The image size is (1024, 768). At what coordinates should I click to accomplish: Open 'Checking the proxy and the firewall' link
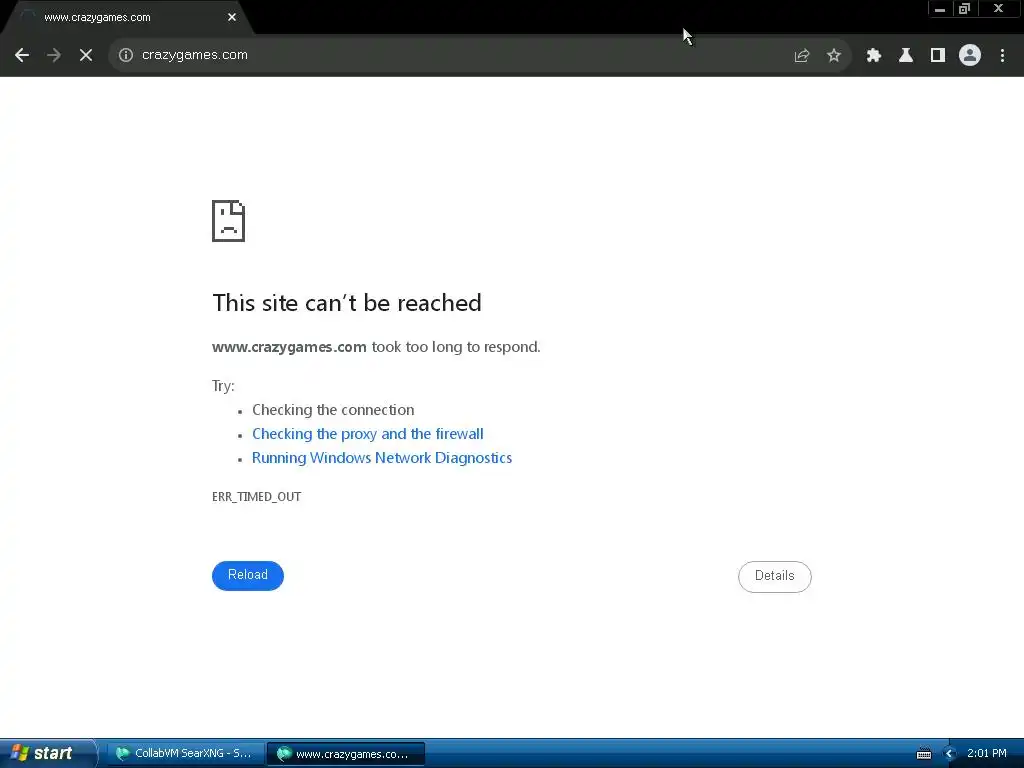pyautogui.click(x=368, y=434)
